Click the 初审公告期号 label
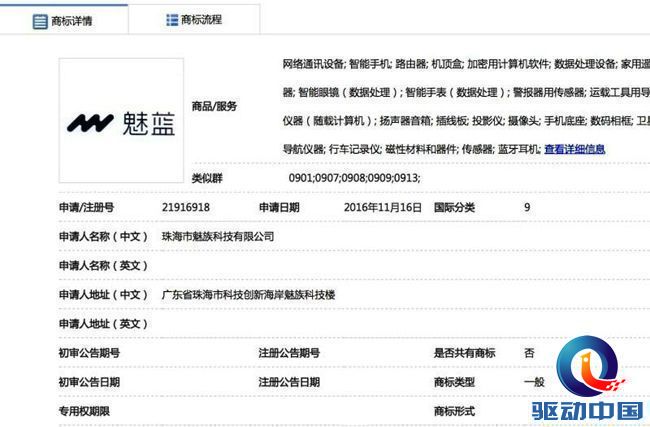The image size is (650, 427). tap(89, 353)
